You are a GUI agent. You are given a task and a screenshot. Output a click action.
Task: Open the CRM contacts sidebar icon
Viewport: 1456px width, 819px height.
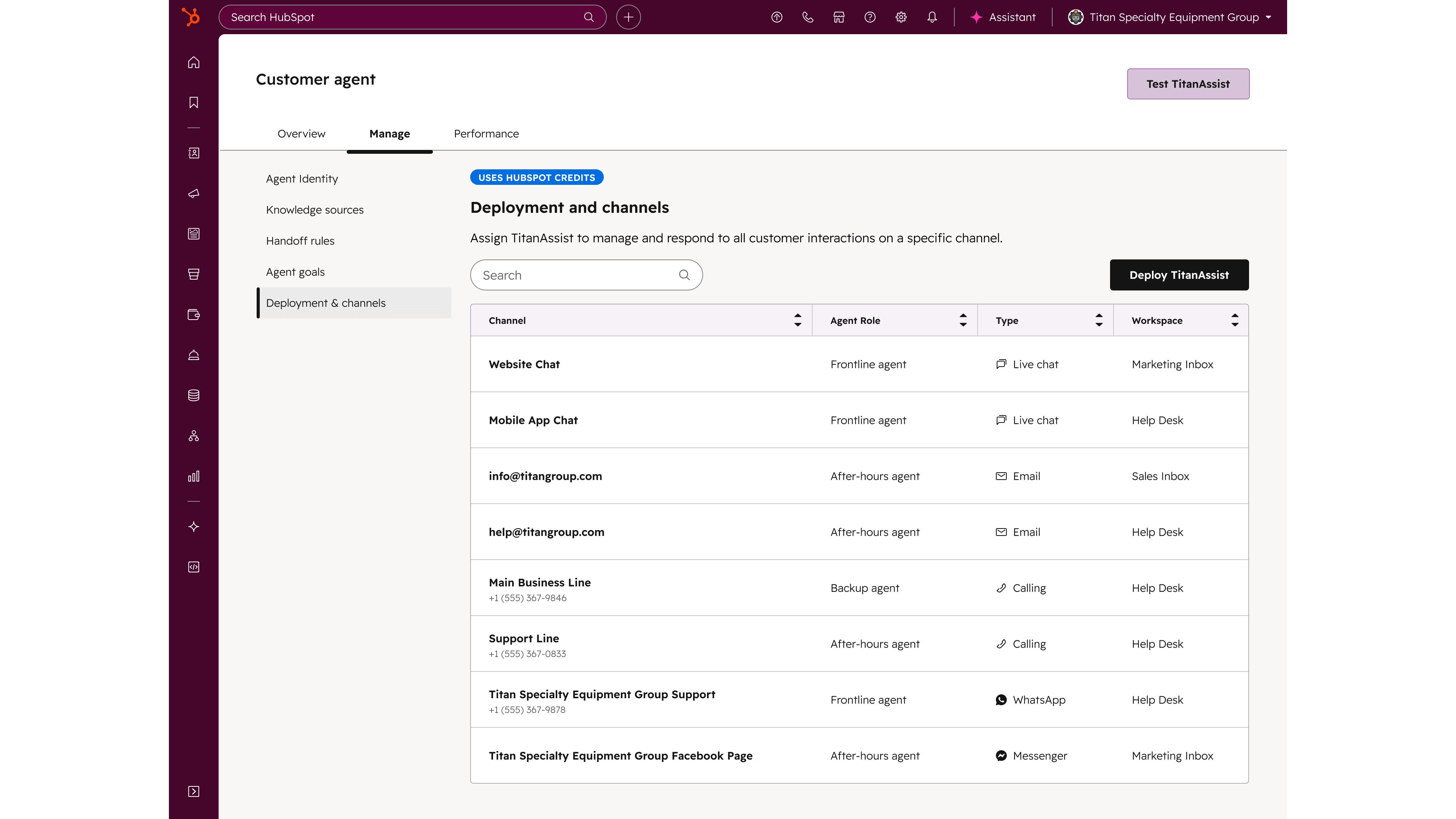coord(193,153)
